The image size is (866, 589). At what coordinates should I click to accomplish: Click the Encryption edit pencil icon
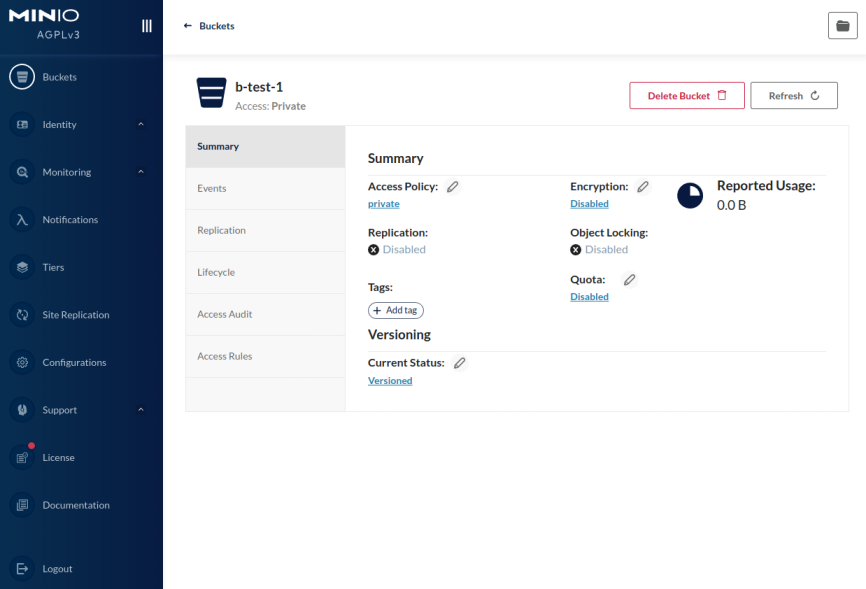tap(643, 187)
